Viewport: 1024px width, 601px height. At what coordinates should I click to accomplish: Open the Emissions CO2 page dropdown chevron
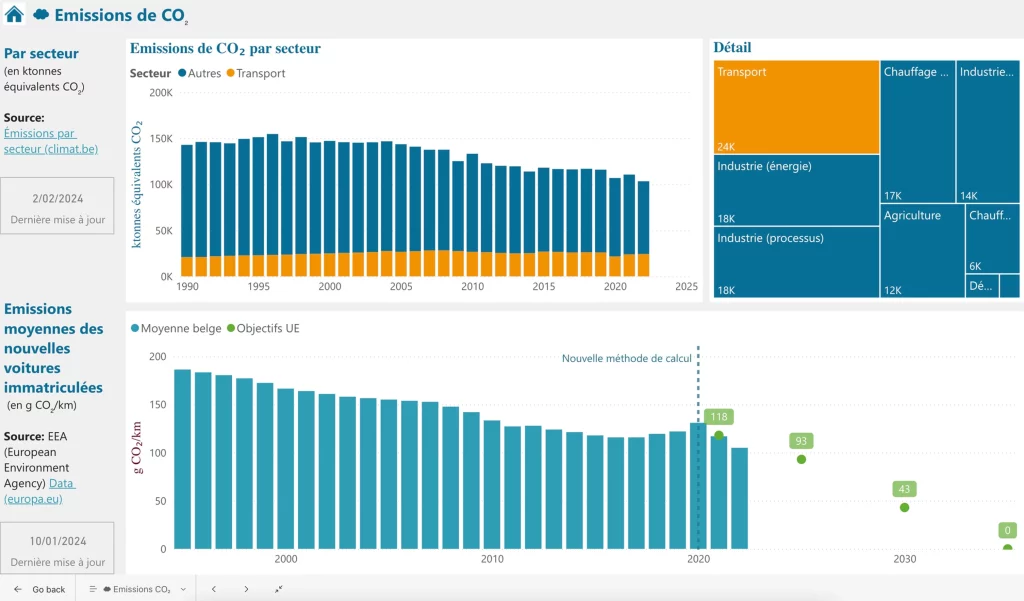pos(183,589)
